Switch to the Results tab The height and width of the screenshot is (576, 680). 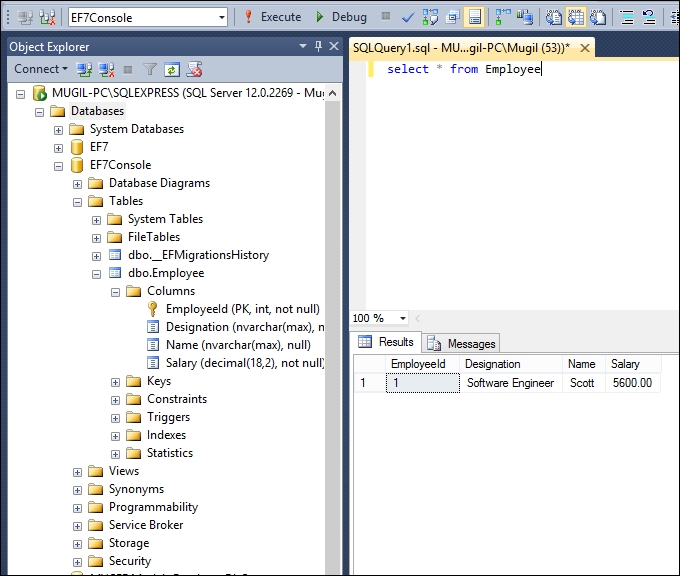click(386, 342)
